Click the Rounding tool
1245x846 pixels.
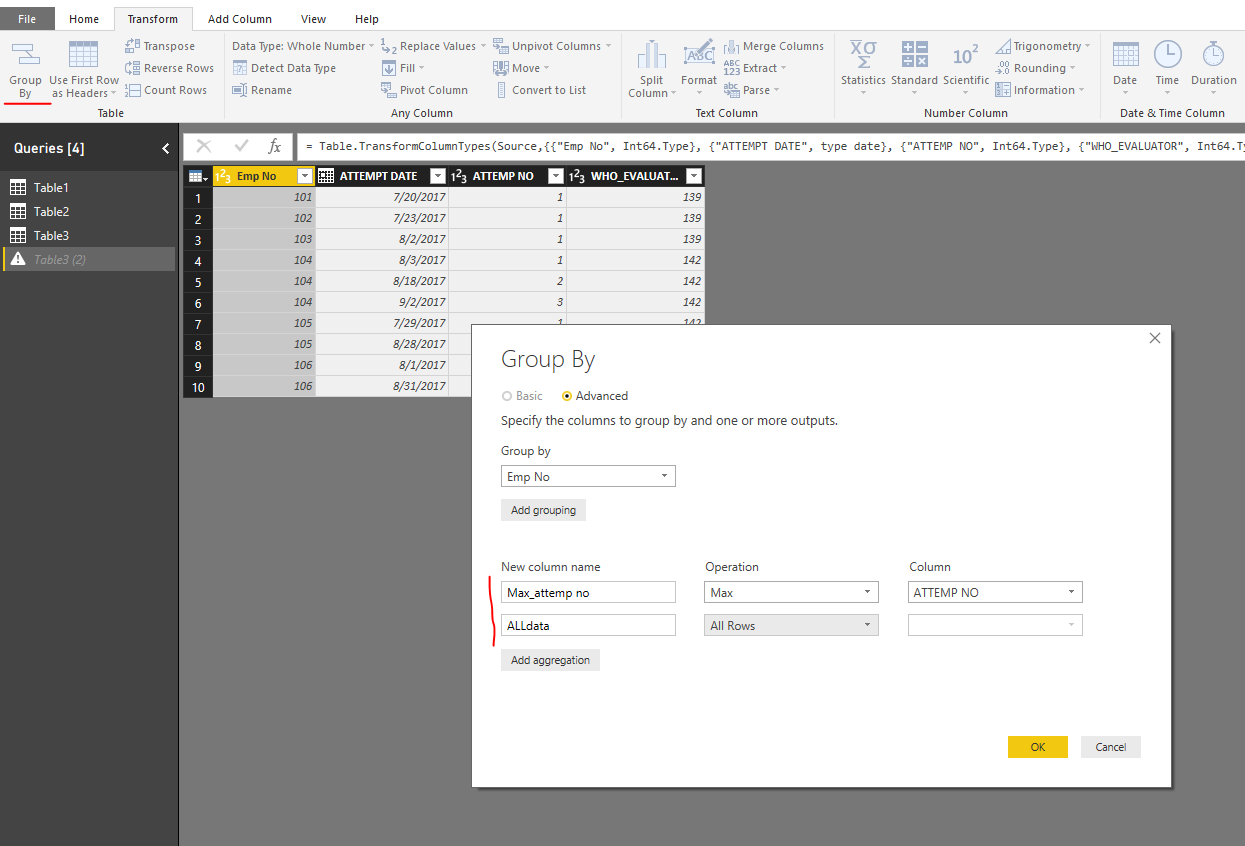[1036, 68]
